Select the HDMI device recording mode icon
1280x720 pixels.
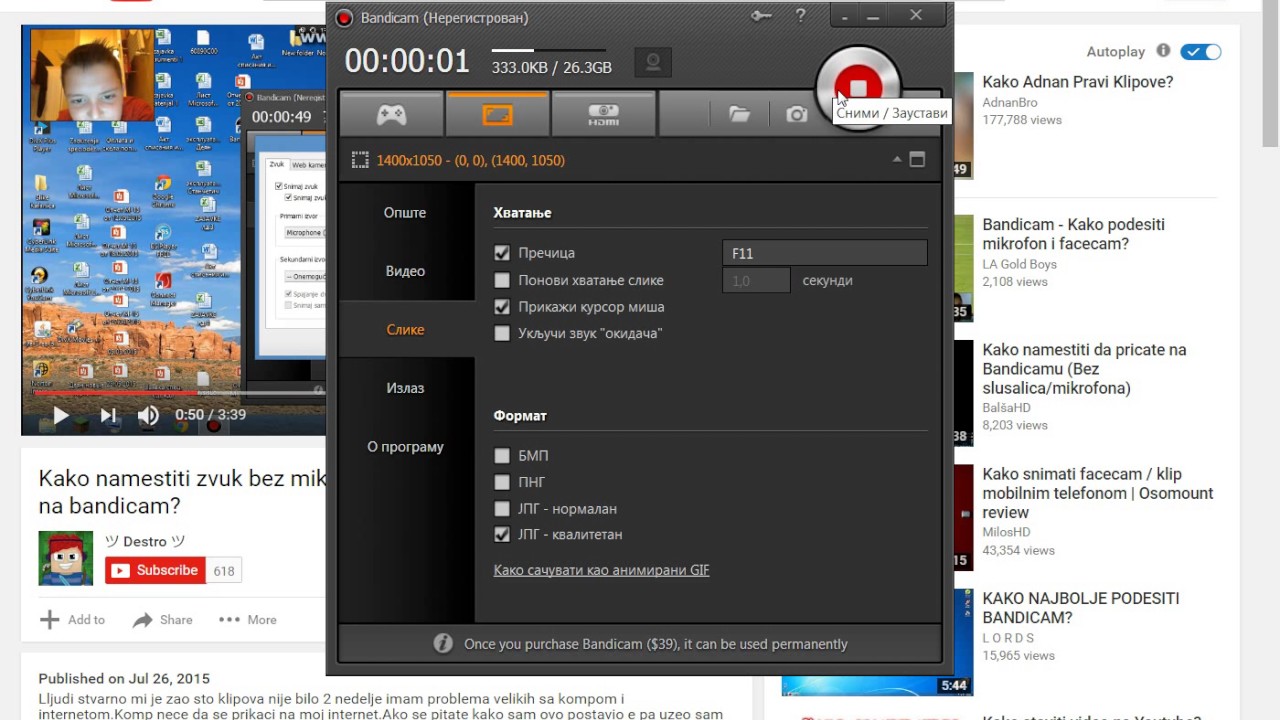[x=603, y=114]
